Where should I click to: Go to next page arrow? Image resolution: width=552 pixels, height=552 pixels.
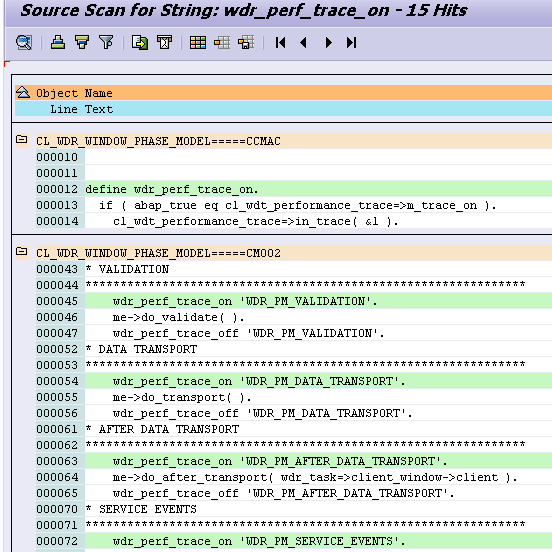328,43
